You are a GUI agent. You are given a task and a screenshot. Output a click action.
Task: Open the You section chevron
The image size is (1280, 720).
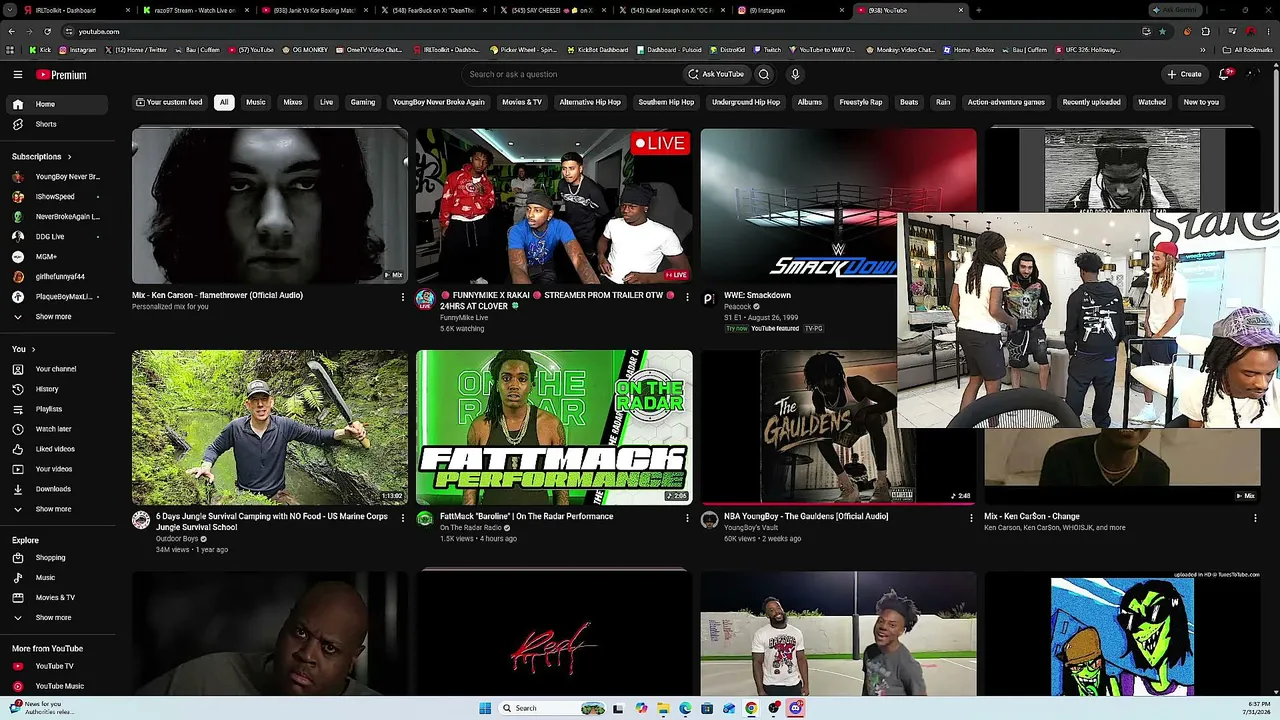(33, 349)
